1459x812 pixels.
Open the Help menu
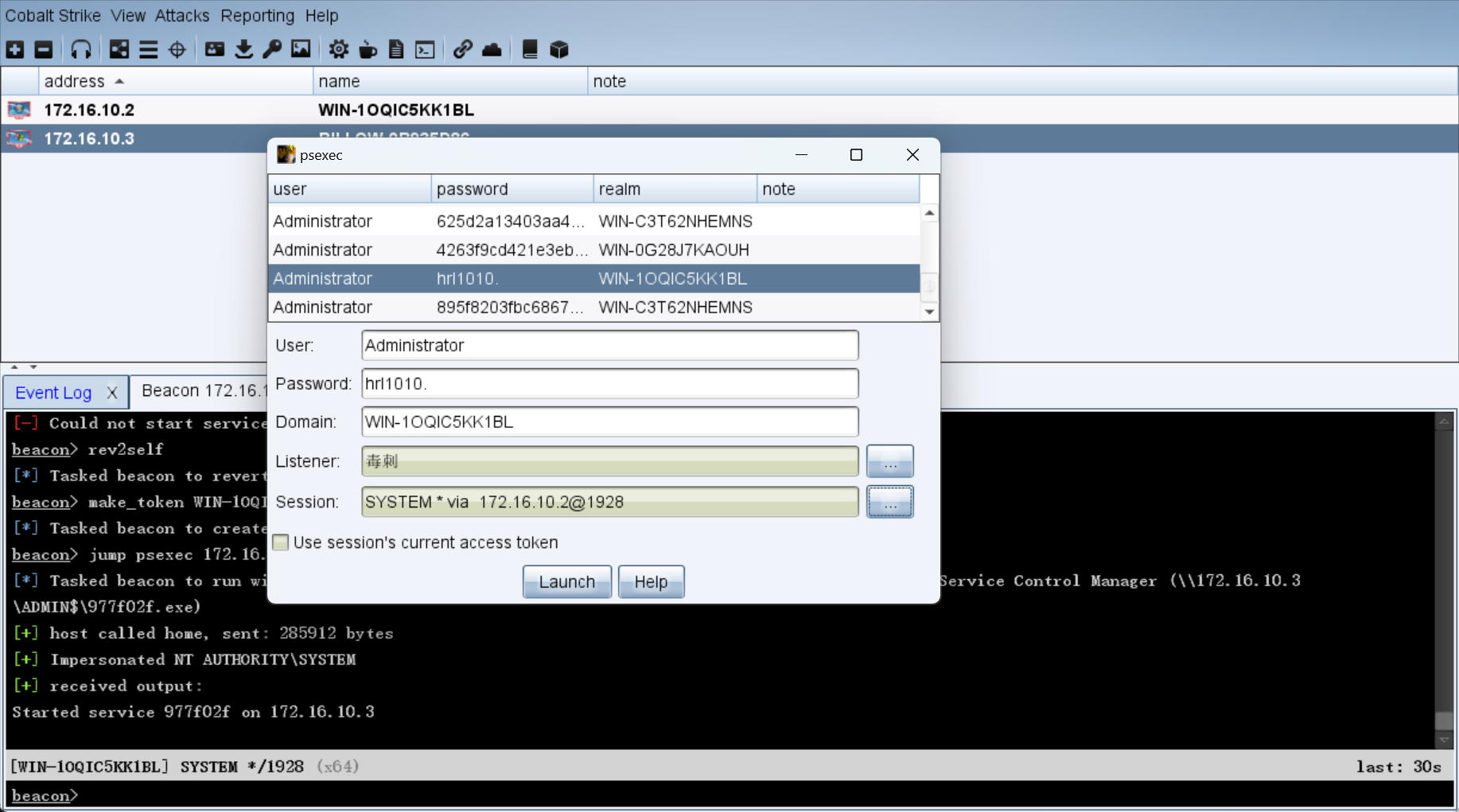click(321, 15)
